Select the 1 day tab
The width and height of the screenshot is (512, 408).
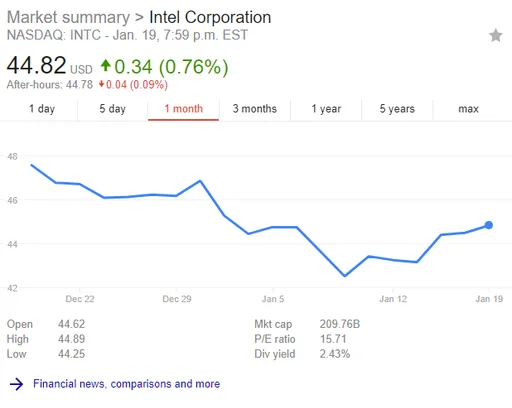pyautogui.click(x=42, y=109)
